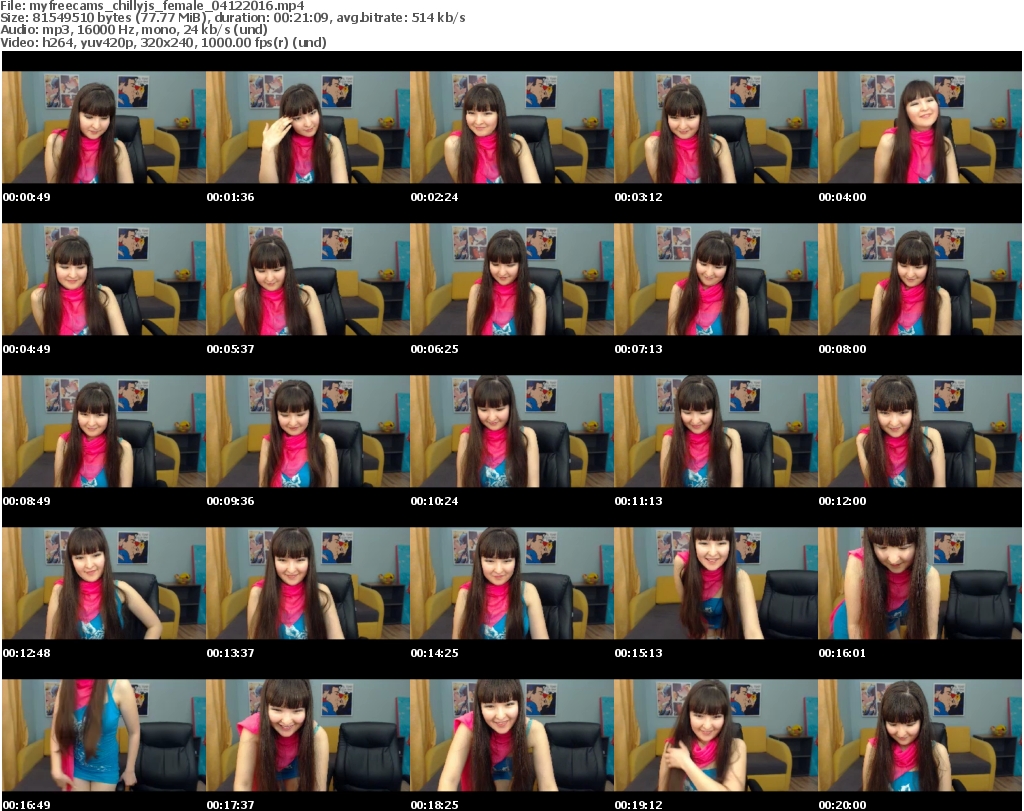Click the 00:18:25 timestamp label

tap(434, 805)
